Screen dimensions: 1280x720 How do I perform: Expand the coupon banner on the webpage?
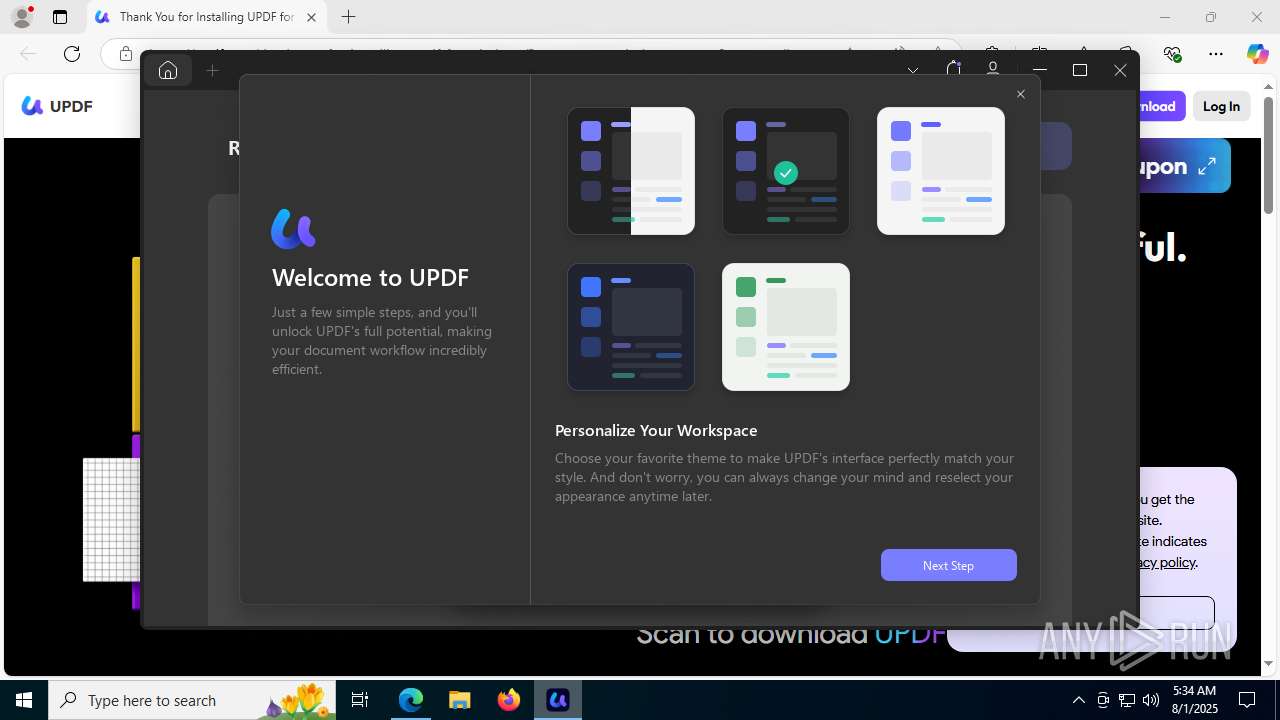[1207, 166]
